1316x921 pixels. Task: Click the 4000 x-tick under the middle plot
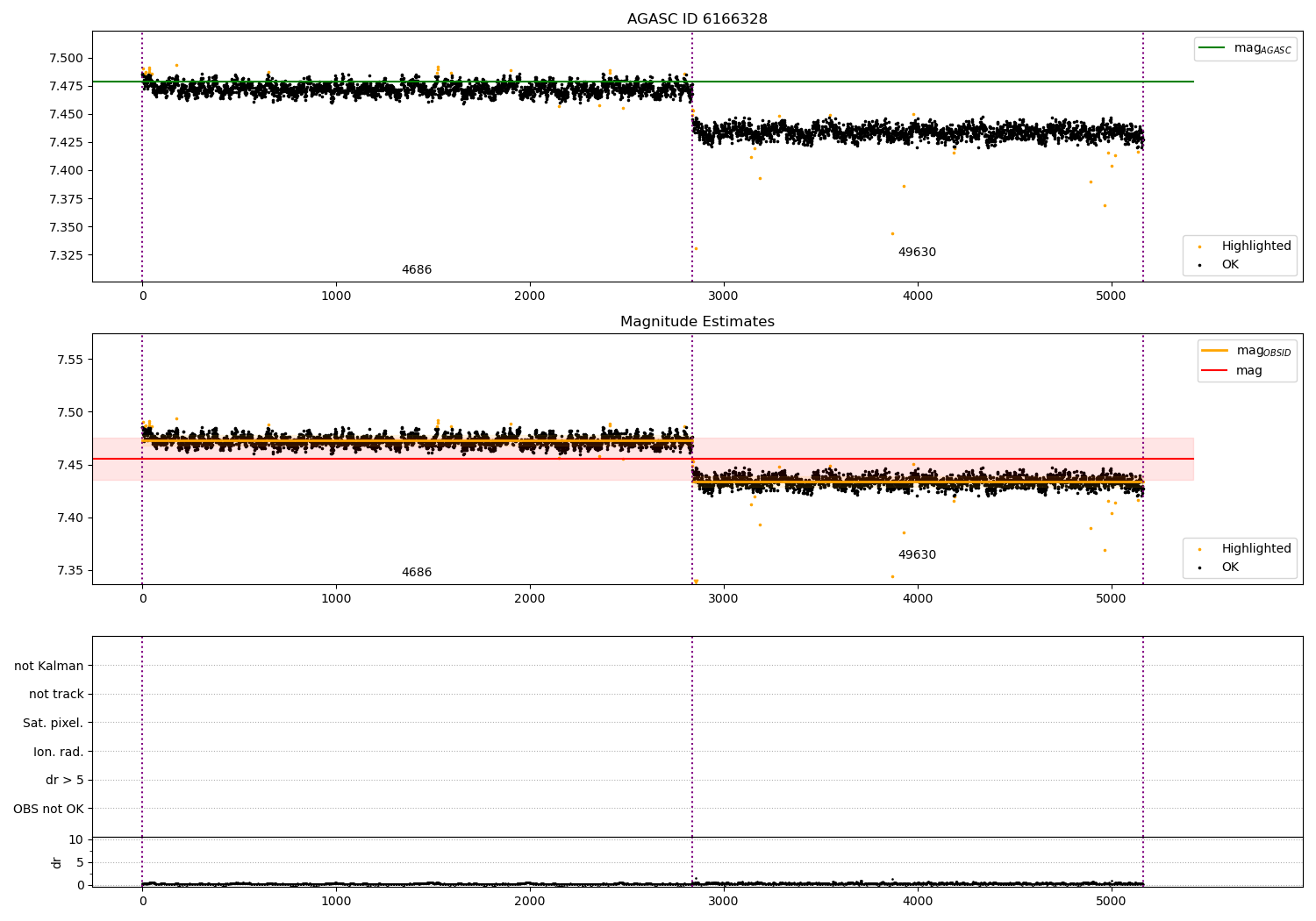point(918,599)
